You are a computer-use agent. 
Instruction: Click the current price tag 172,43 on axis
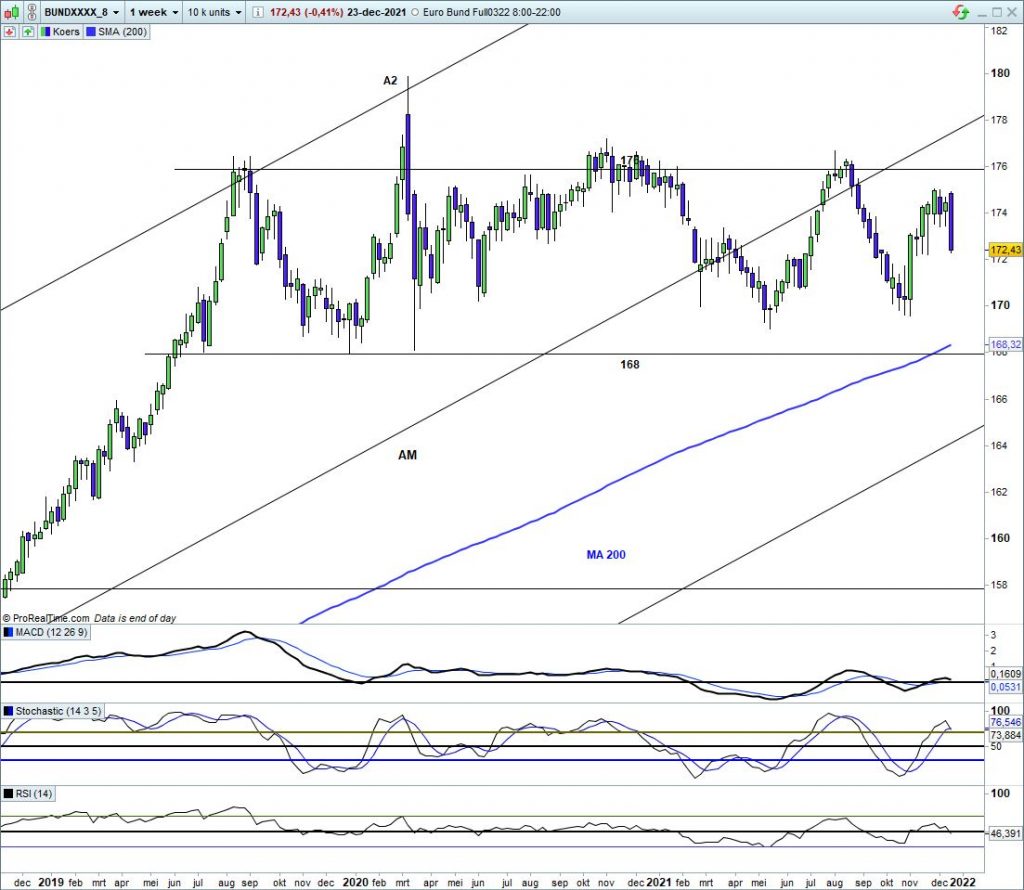click(x=1003, y=249)
